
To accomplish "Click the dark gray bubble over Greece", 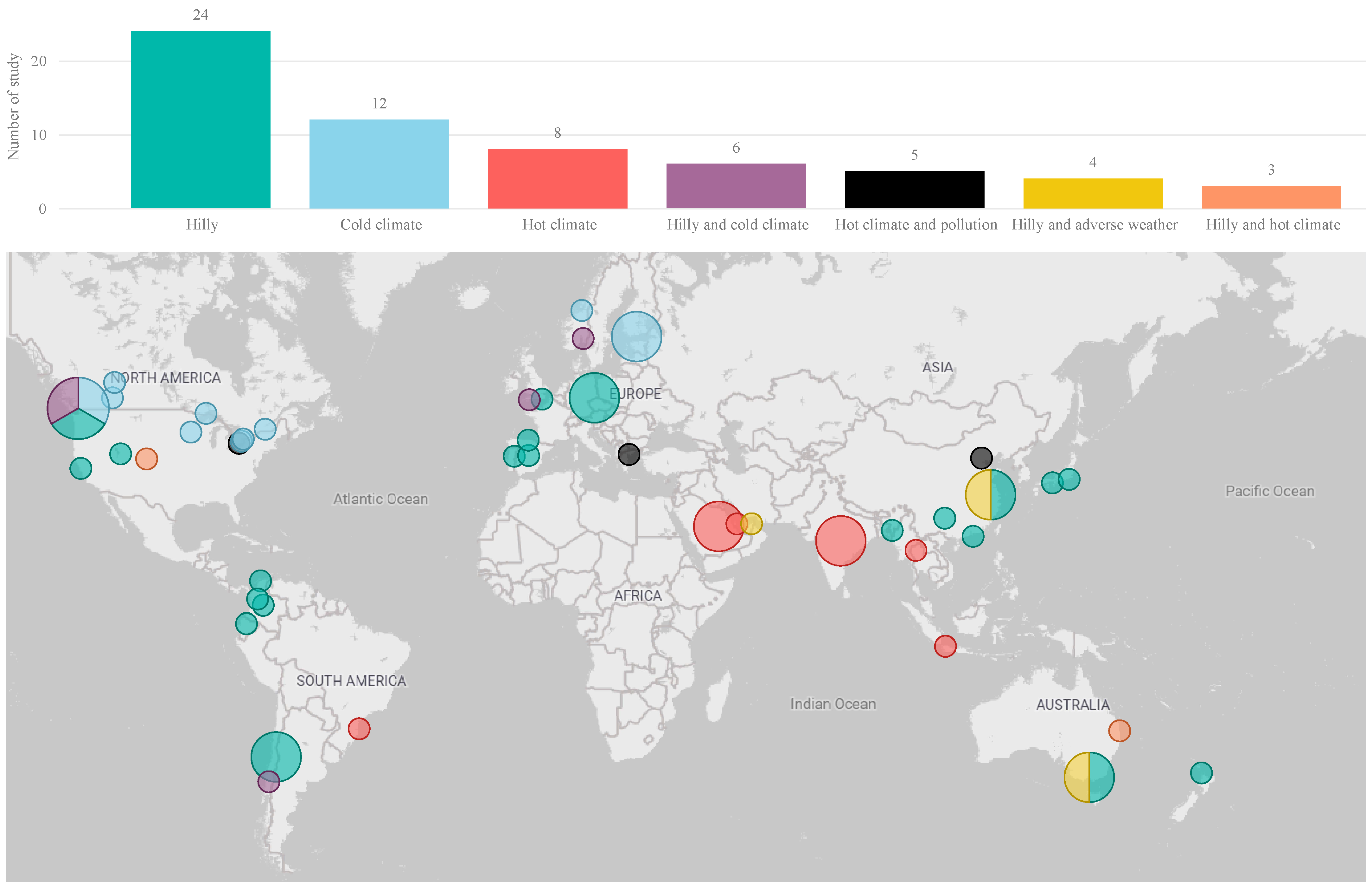I will click(x=629, y=455).
